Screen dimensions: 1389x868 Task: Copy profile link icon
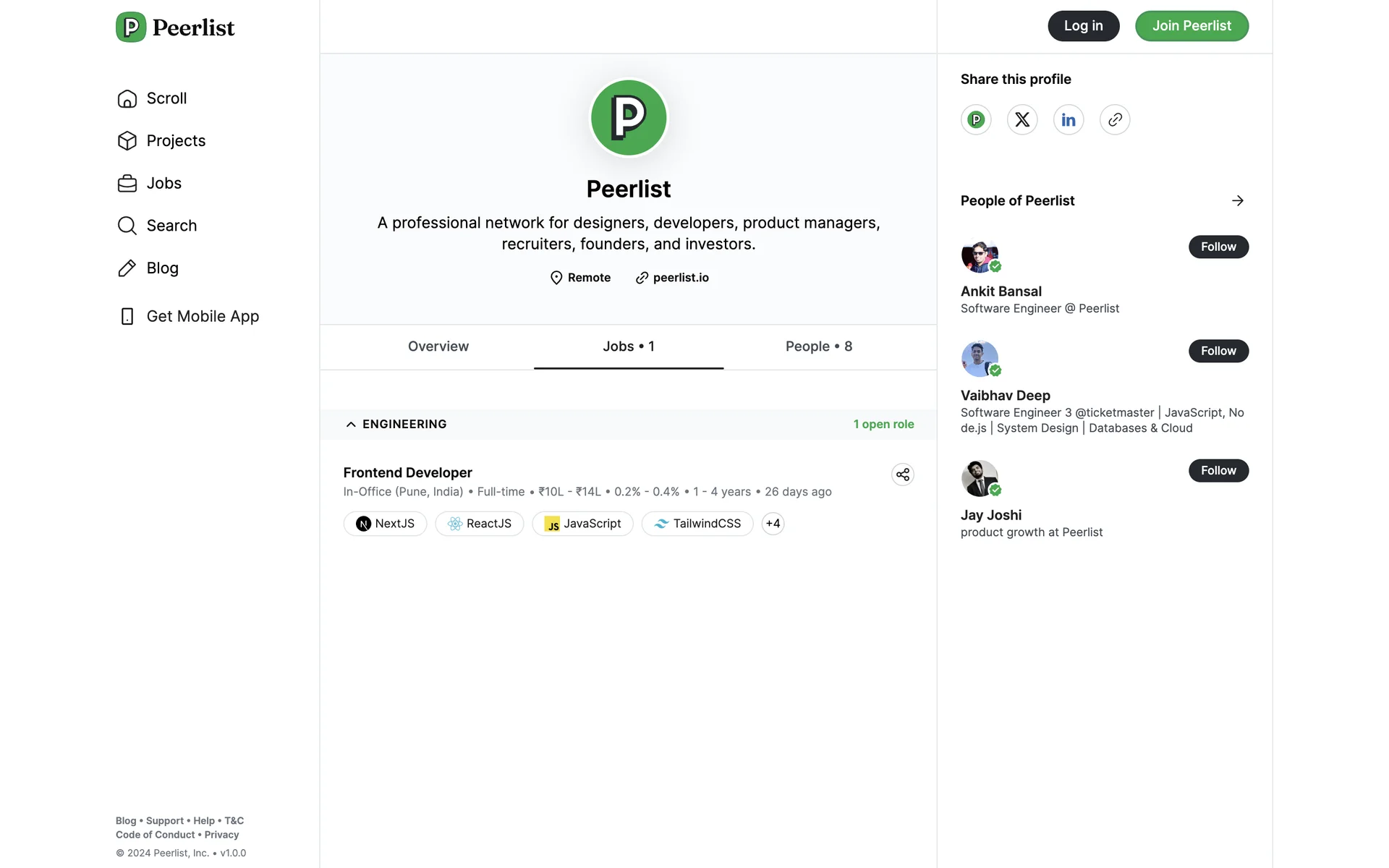1114,120
